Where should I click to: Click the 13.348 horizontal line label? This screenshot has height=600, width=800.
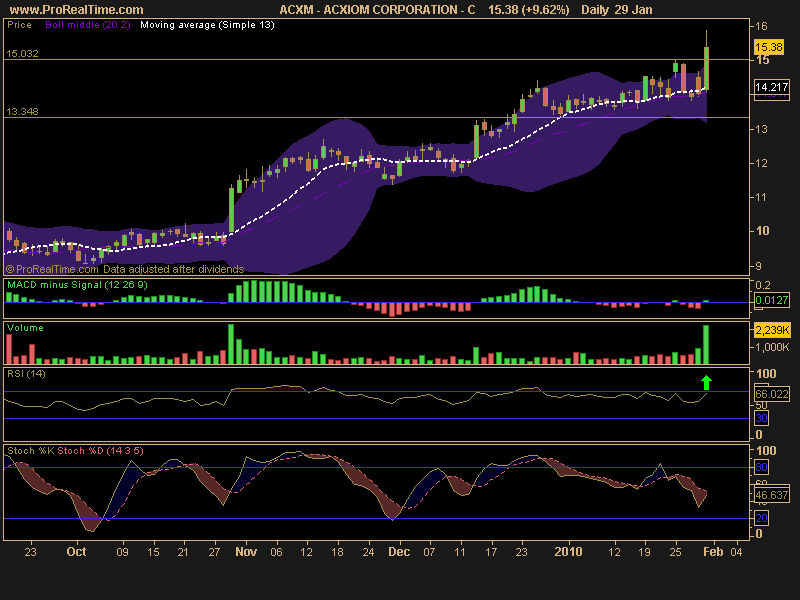[22, 112]
